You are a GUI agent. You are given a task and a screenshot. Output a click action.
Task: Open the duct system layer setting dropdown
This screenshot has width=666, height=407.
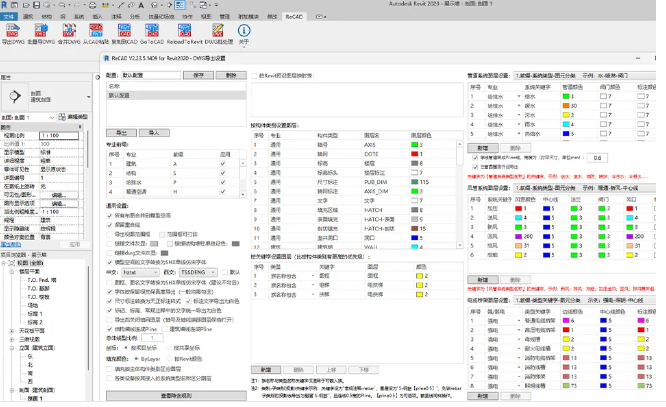coord(584,188)
